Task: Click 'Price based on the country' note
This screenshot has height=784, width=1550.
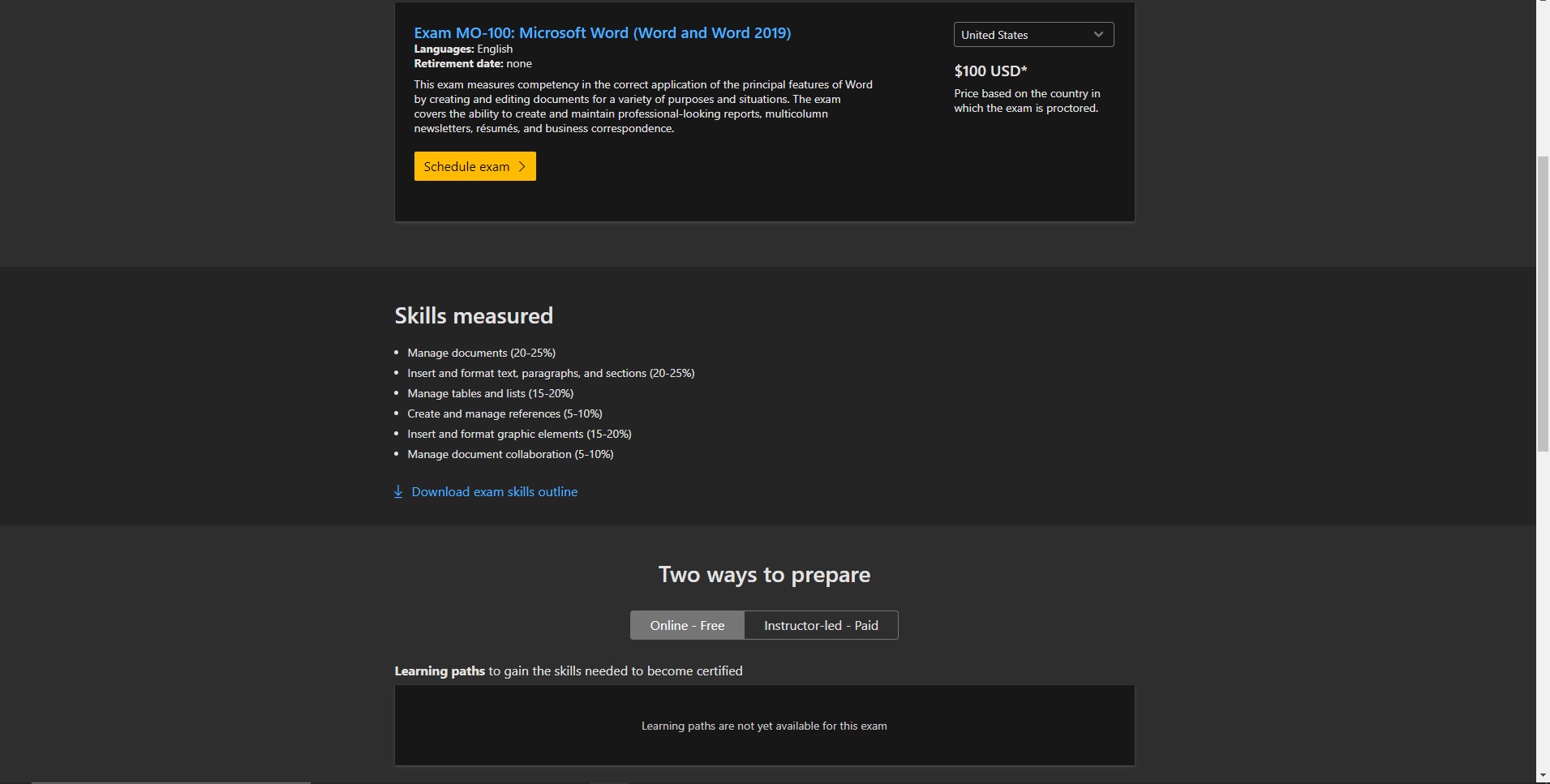Action: click(1027, 101)
